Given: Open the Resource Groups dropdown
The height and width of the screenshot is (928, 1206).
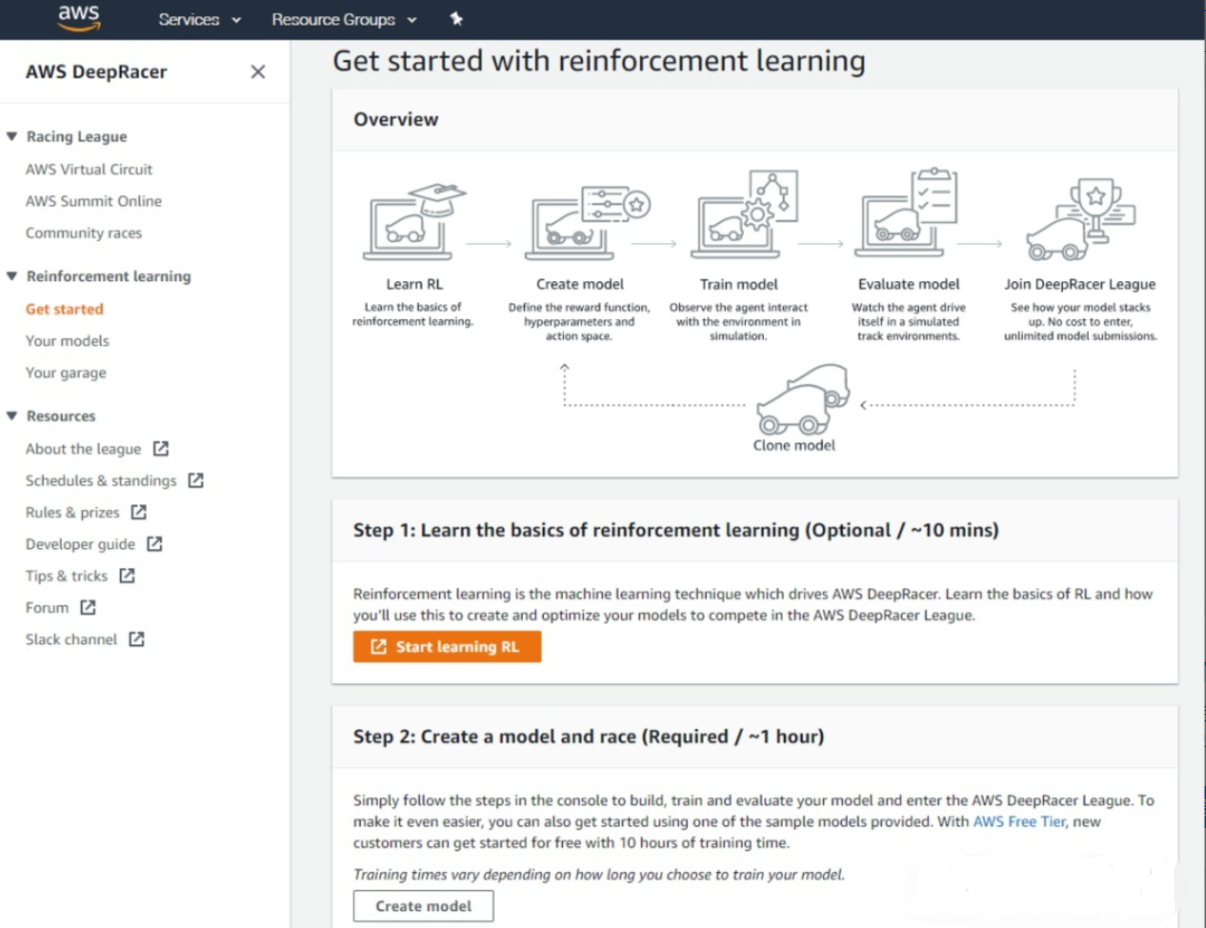Looking at the screenshot, I should point(344,19).
